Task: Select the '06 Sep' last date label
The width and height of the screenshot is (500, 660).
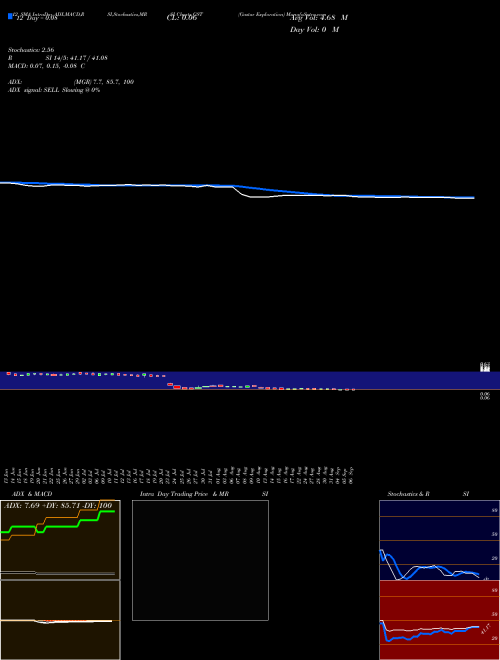Action: 351,475
